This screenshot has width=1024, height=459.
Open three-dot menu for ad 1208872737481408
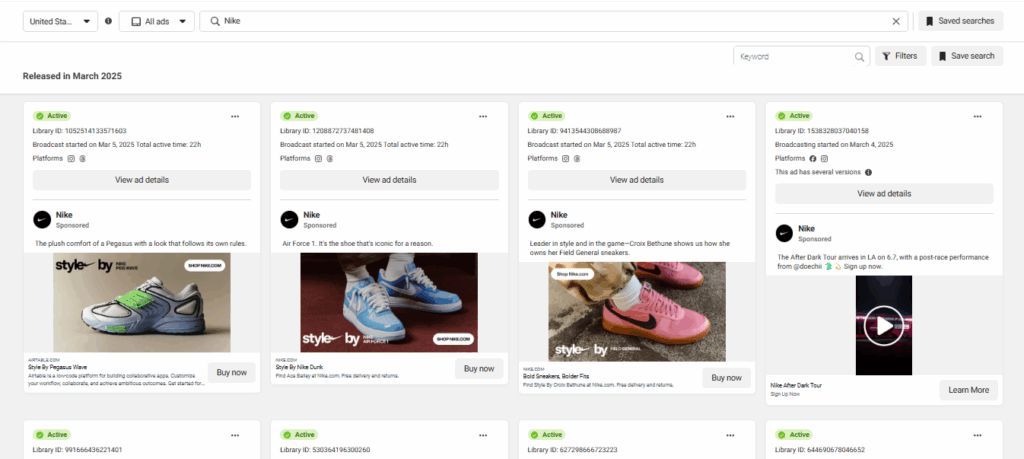pyautogui.click(x=483, y=116)
